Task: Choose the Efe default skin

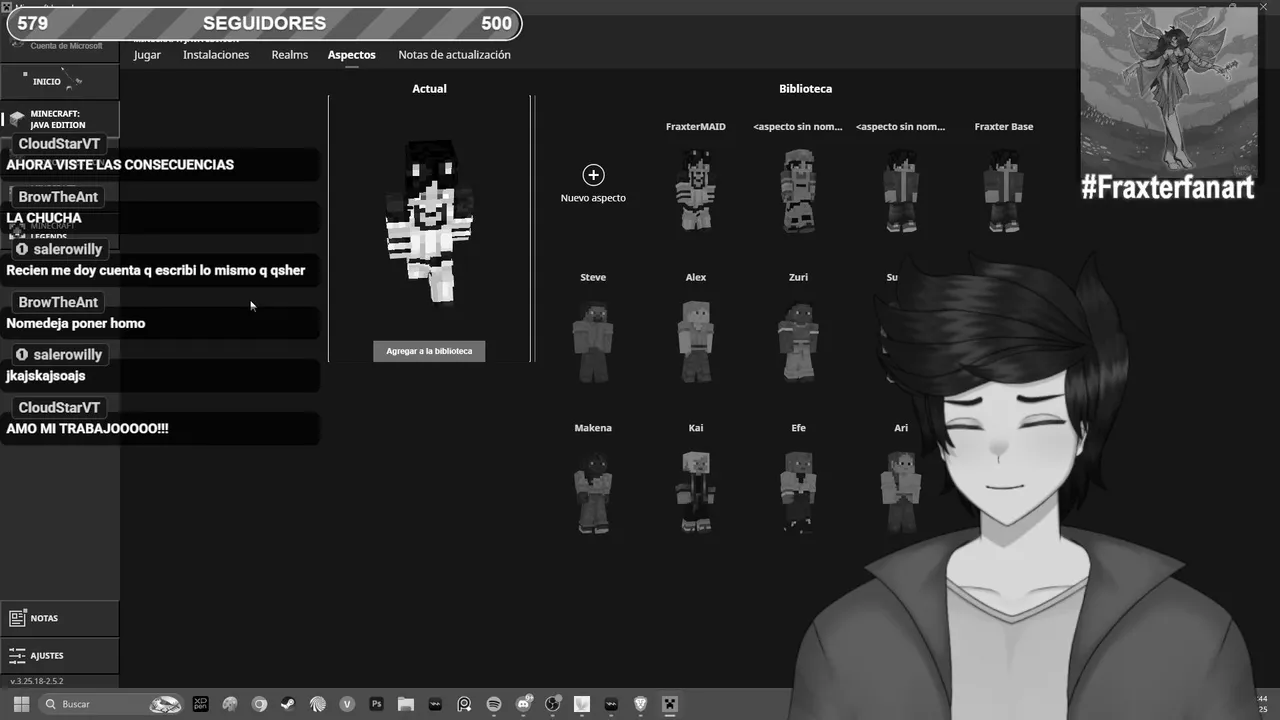Action: [x=798, y=491]
